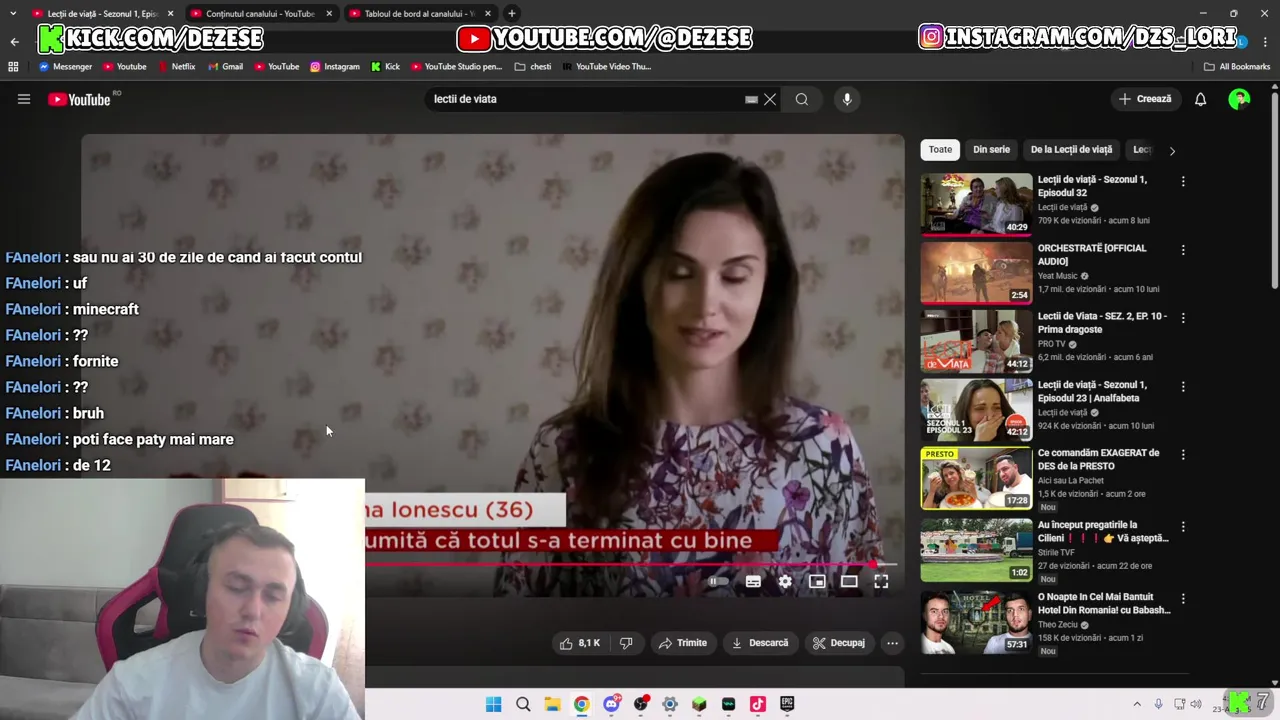Toggle autoplay switch in the player
The height and width of the screenshot is (720, 1280).
coord(718,581)
